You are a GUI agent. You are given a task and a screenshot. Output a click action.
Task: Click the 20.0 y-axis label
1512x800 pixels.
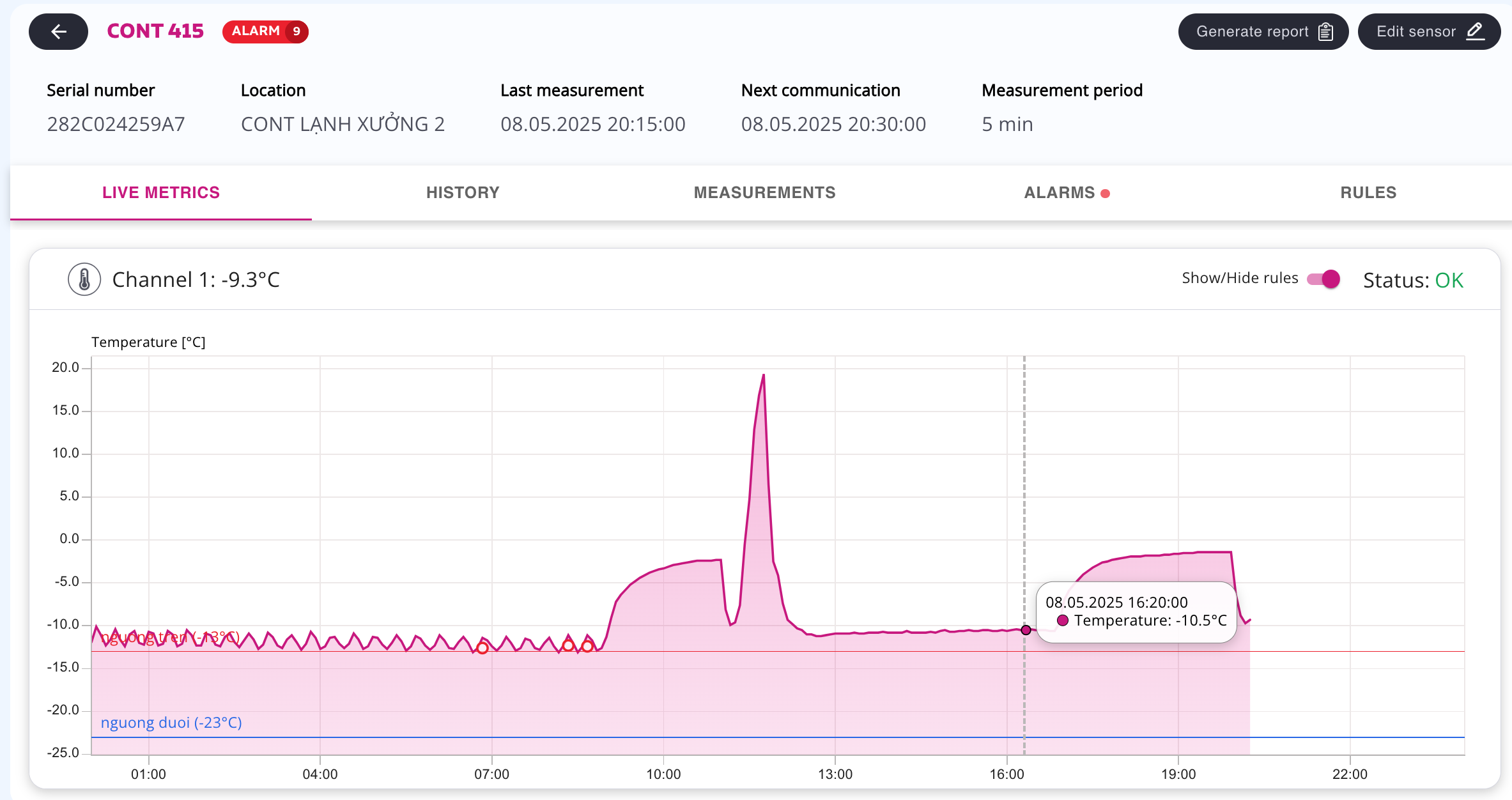coord(65,367)
